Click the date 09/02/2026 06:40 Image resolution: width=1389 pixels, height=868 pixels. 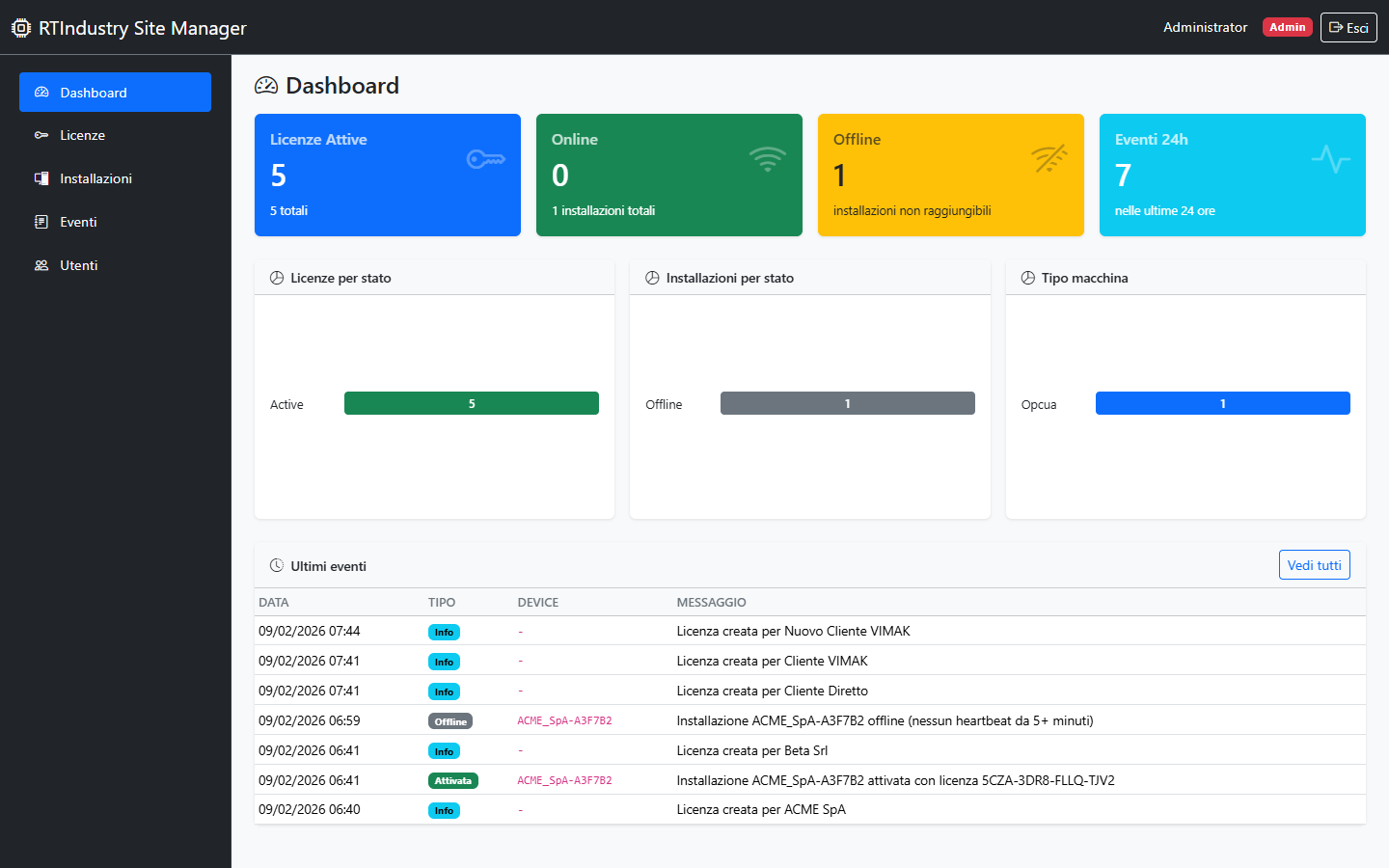click(x=310, y=809)
